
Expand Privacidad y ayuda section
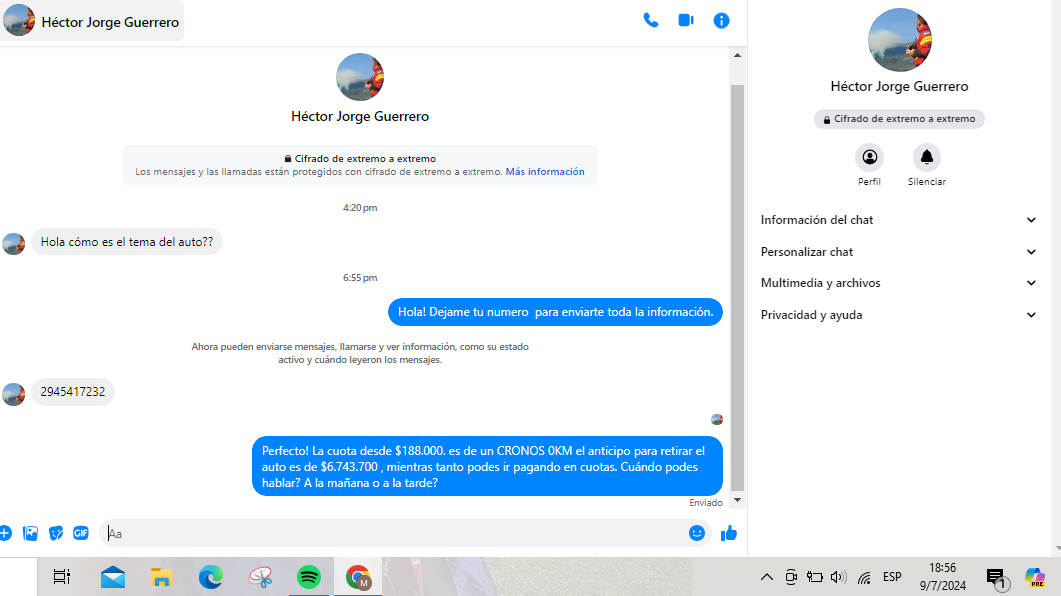click(x=899, y=315)
